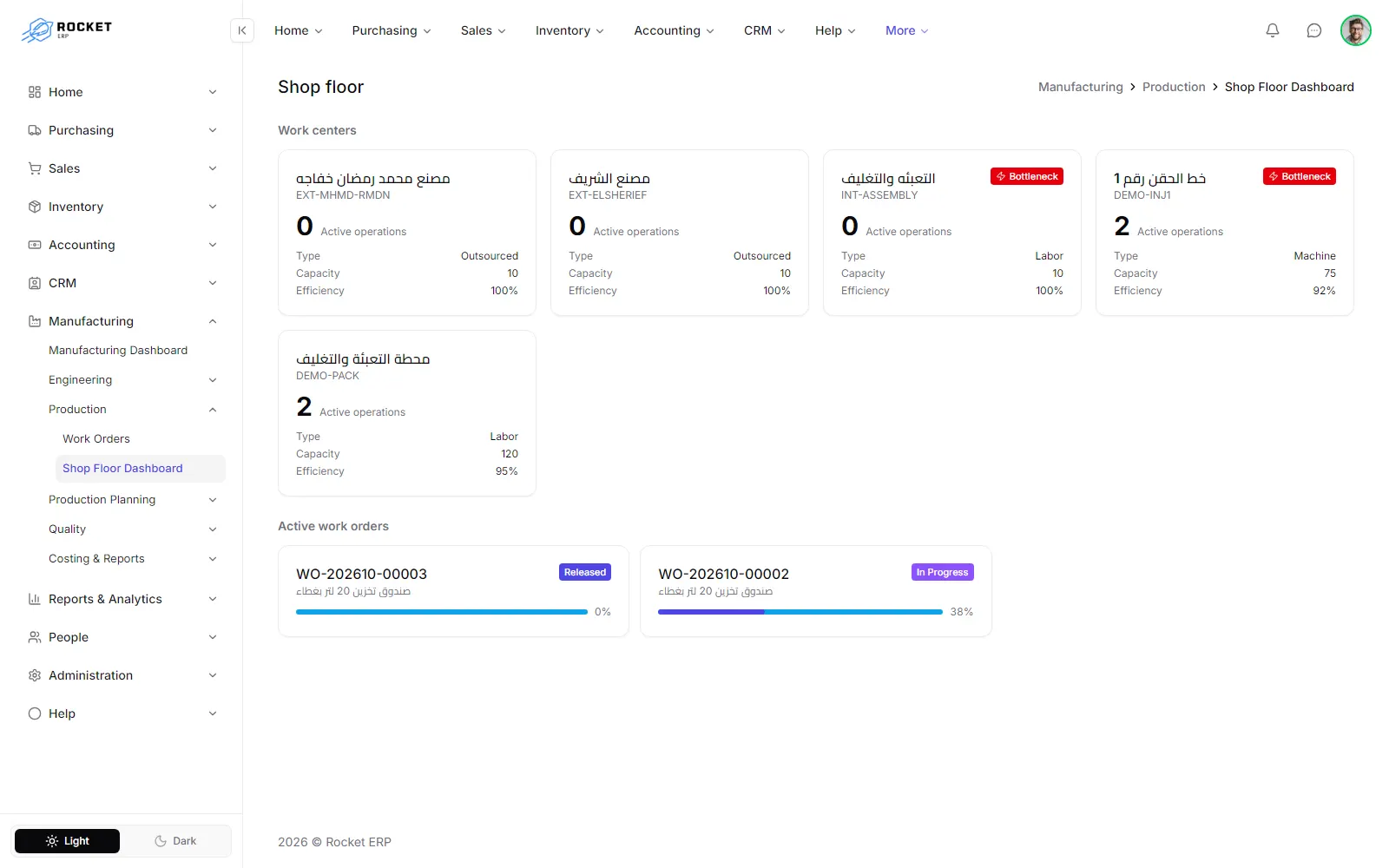
Task: Click the sidebar Inventory box icon
Action: pyautogui.click(x=35, y=207)
